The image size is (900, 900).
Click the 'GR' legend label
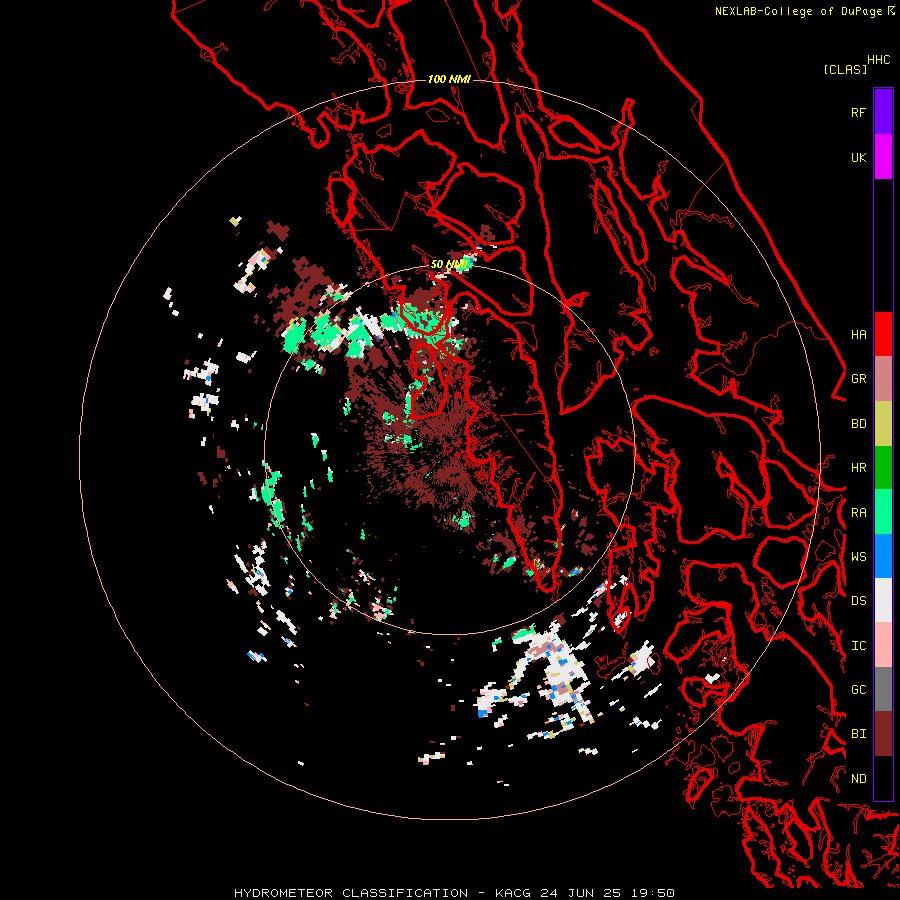pos(858,379)
